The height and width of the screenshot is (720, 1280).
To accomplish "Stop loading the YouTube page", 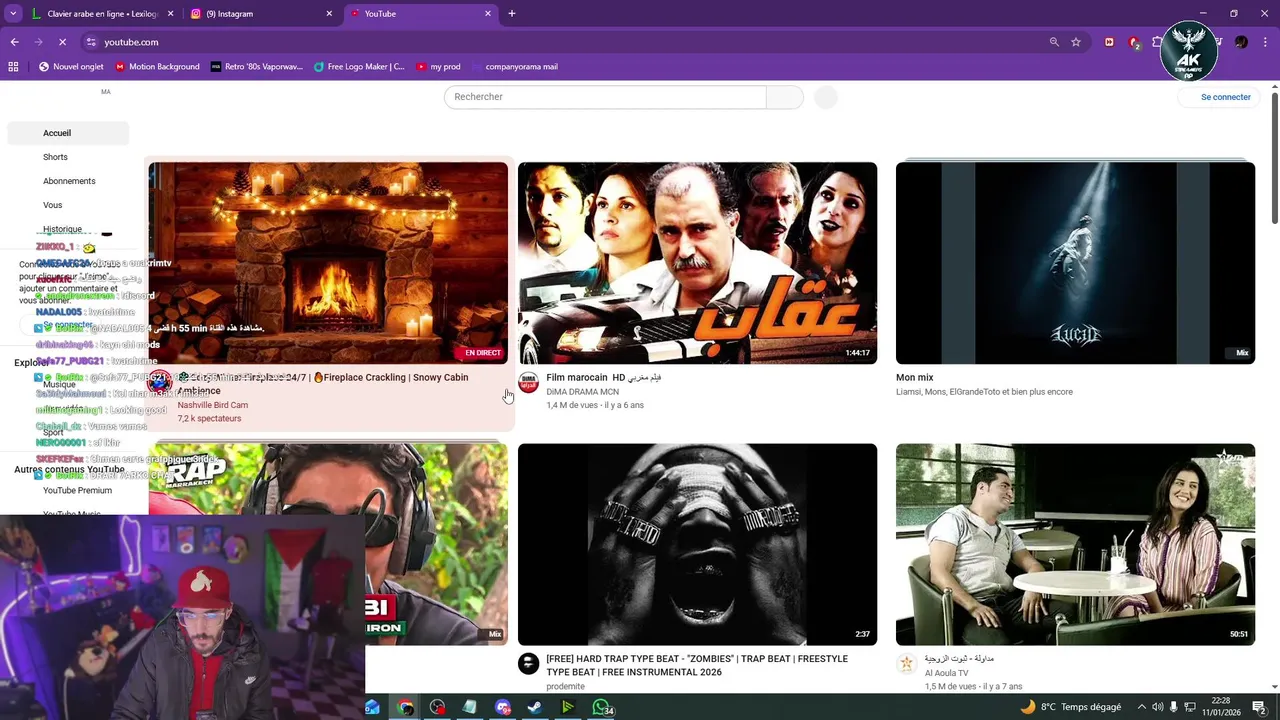I will tap(62, 42).
